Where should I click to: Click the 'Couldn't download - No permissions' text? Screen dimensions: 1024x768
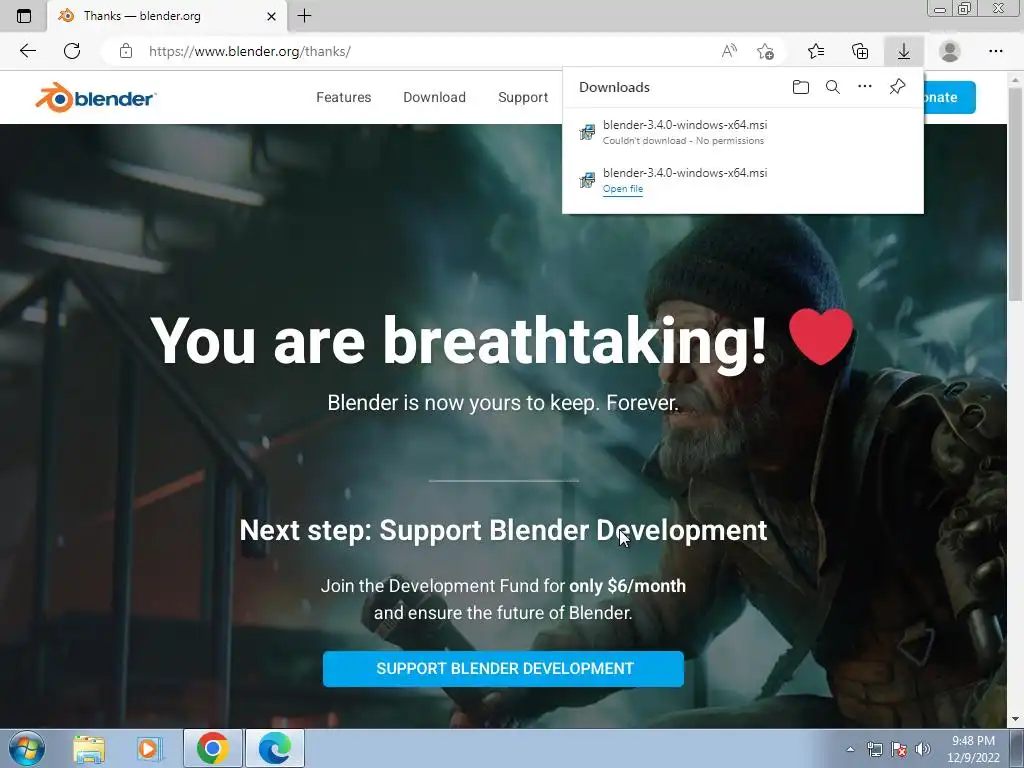[683, 141]
